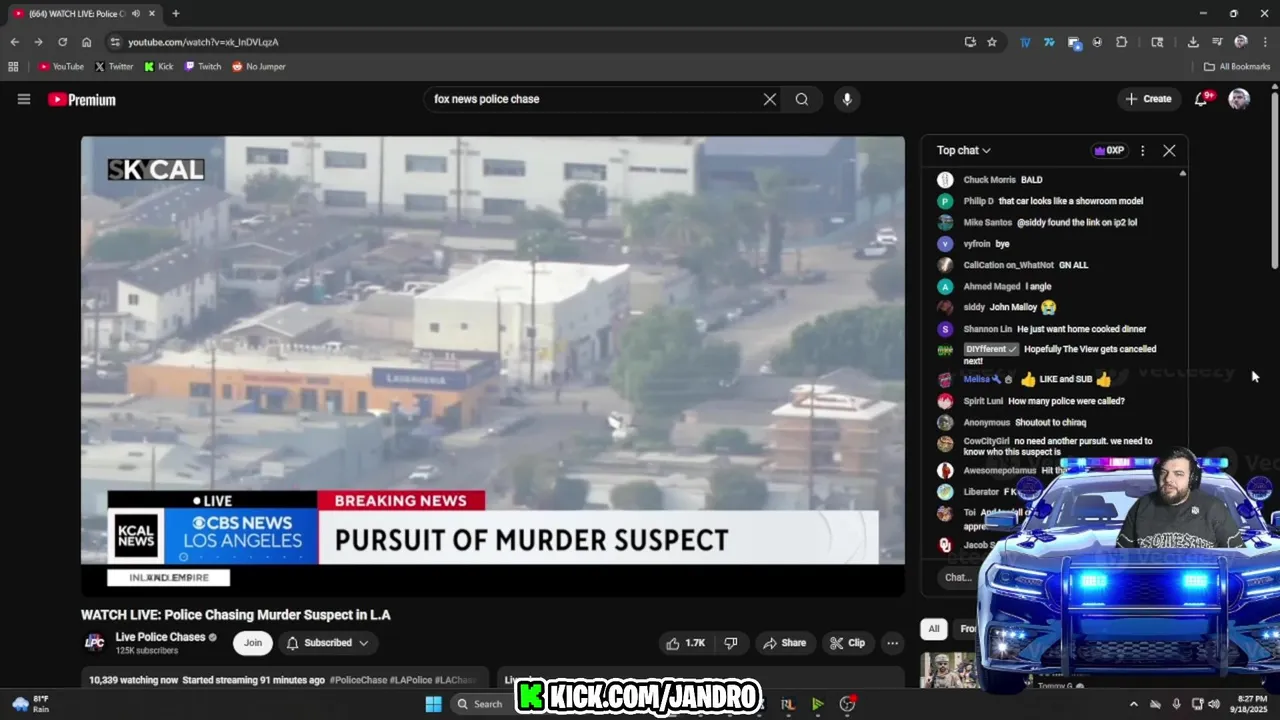Go to YouTube Premium home logo
The image size is (1280, 720).
(82, 99)
